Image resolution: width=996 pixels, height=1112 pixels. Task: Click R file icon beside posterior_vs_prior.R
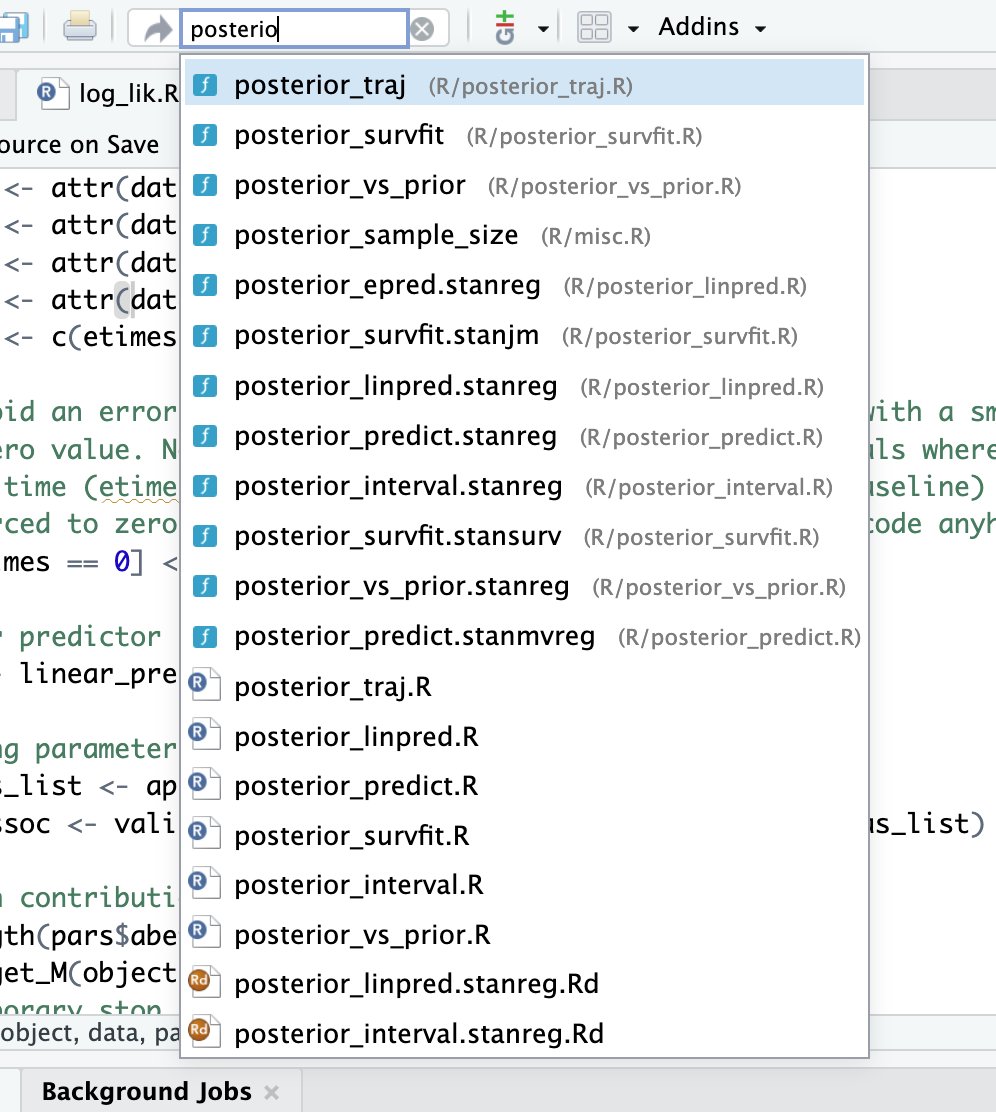coord(204,933)
